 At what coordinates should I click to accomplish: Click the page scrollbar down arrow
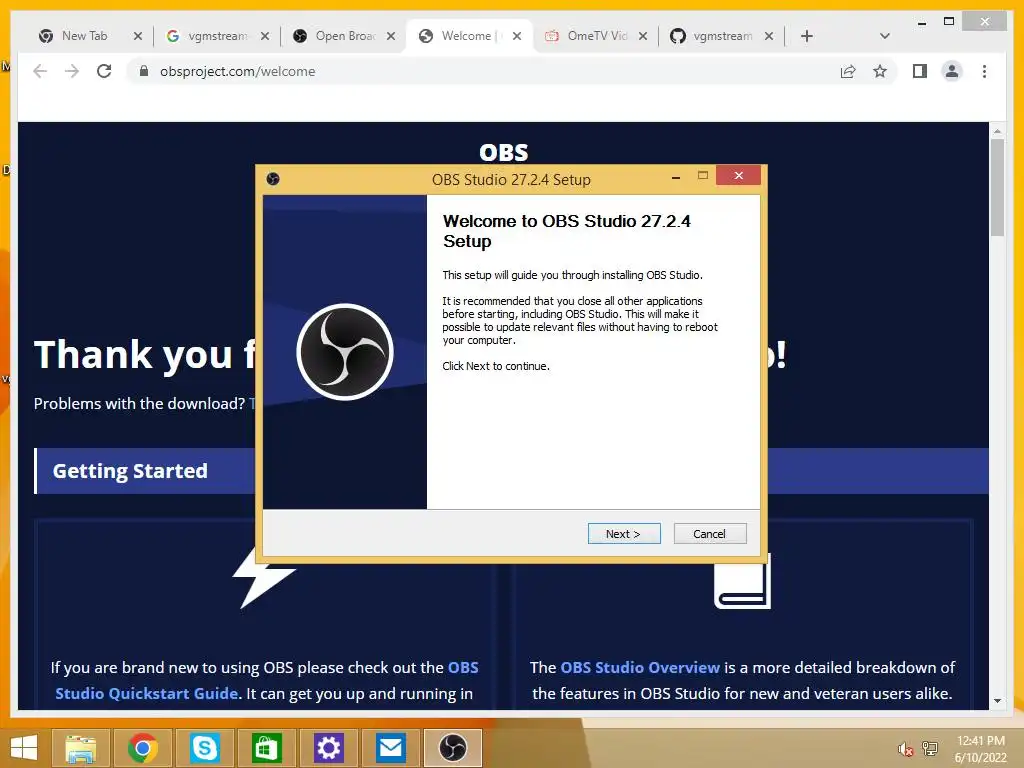(x=997, y=701)
